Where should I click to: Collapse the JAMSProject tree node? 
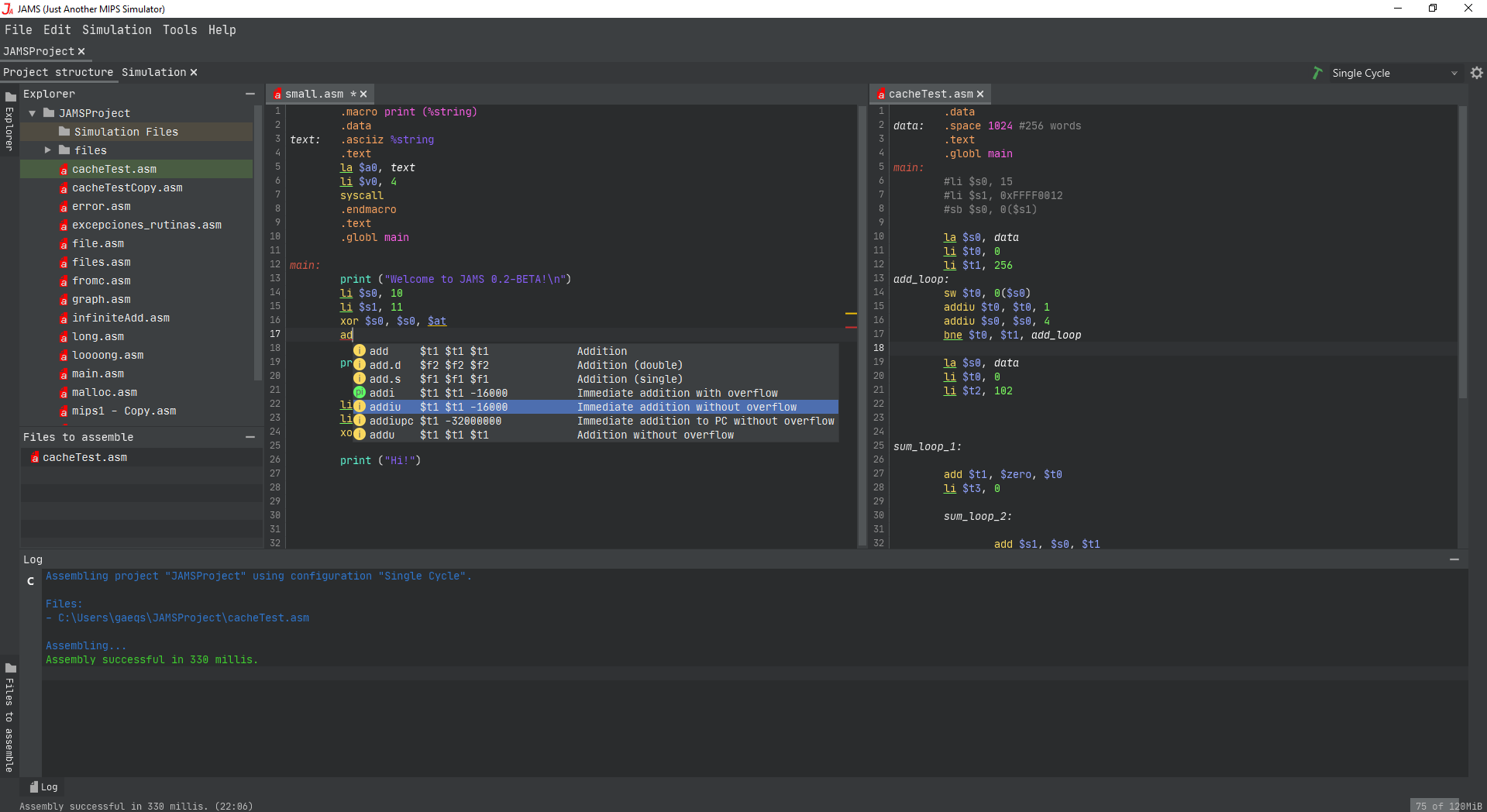(x=33, y=113)
